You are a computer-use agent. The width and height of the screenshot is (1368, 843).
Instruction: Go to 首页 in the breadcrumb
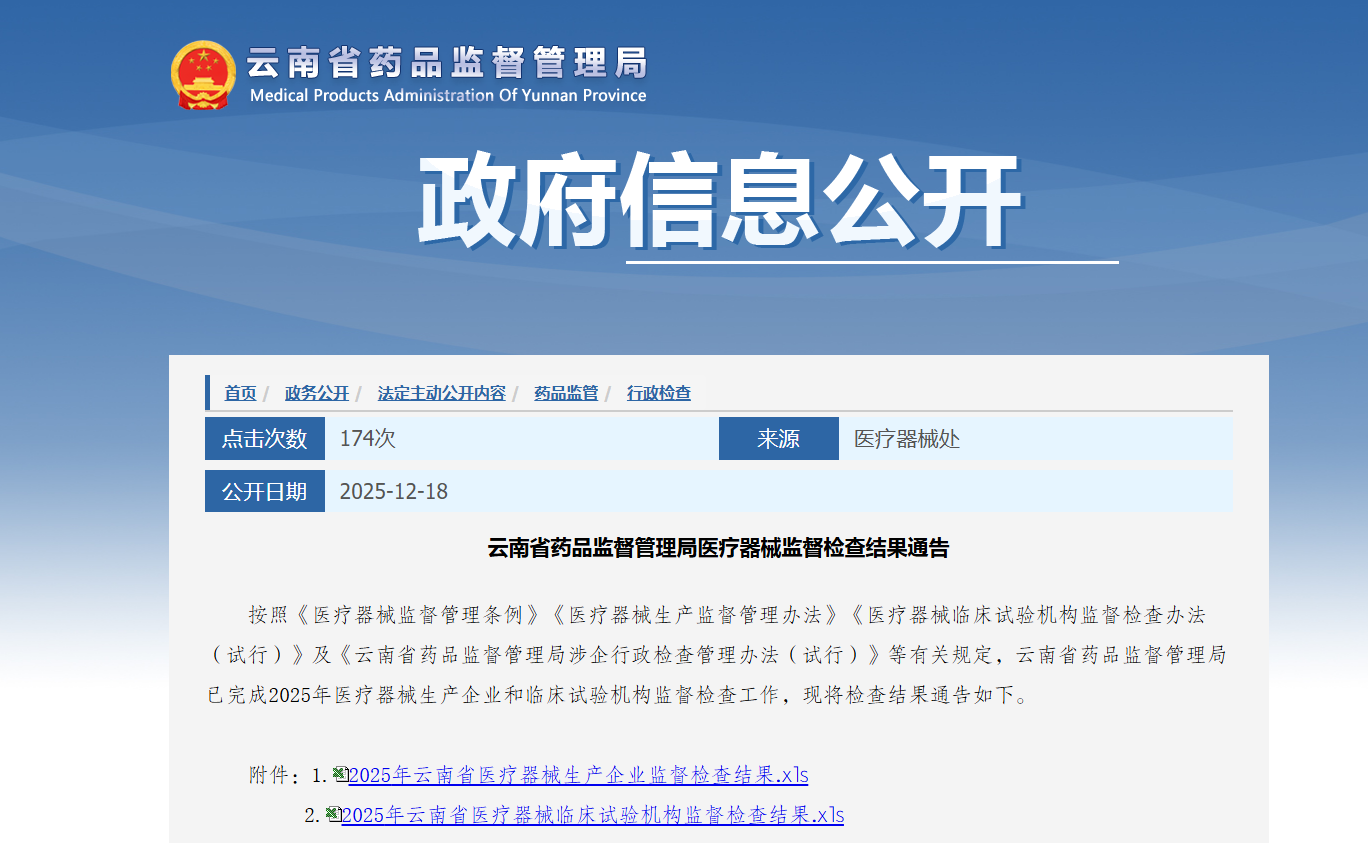(240, 393)
